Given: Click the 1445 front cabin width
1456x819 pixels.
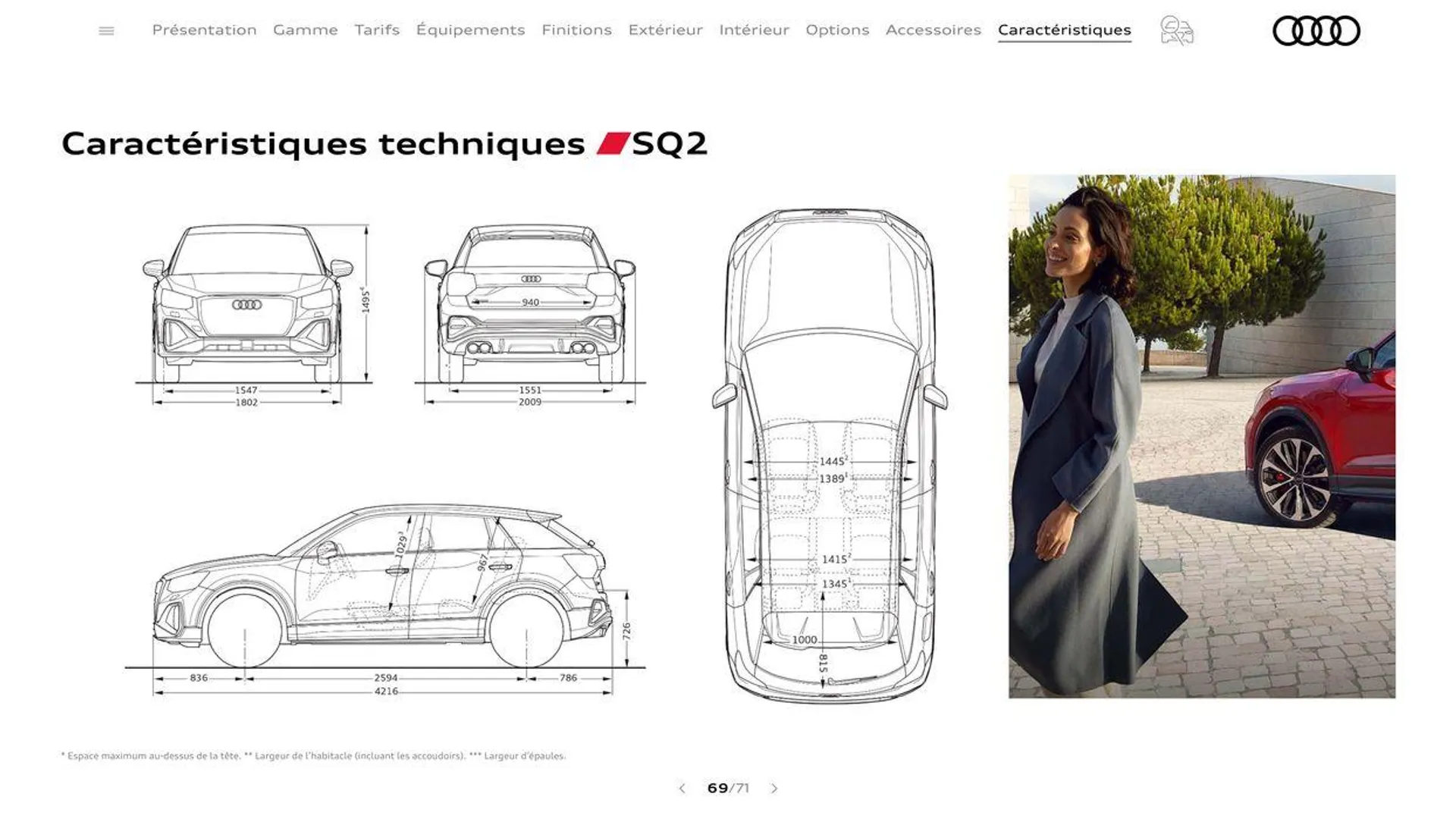Looking at the screenshot, I should click(x=833, y=461).
